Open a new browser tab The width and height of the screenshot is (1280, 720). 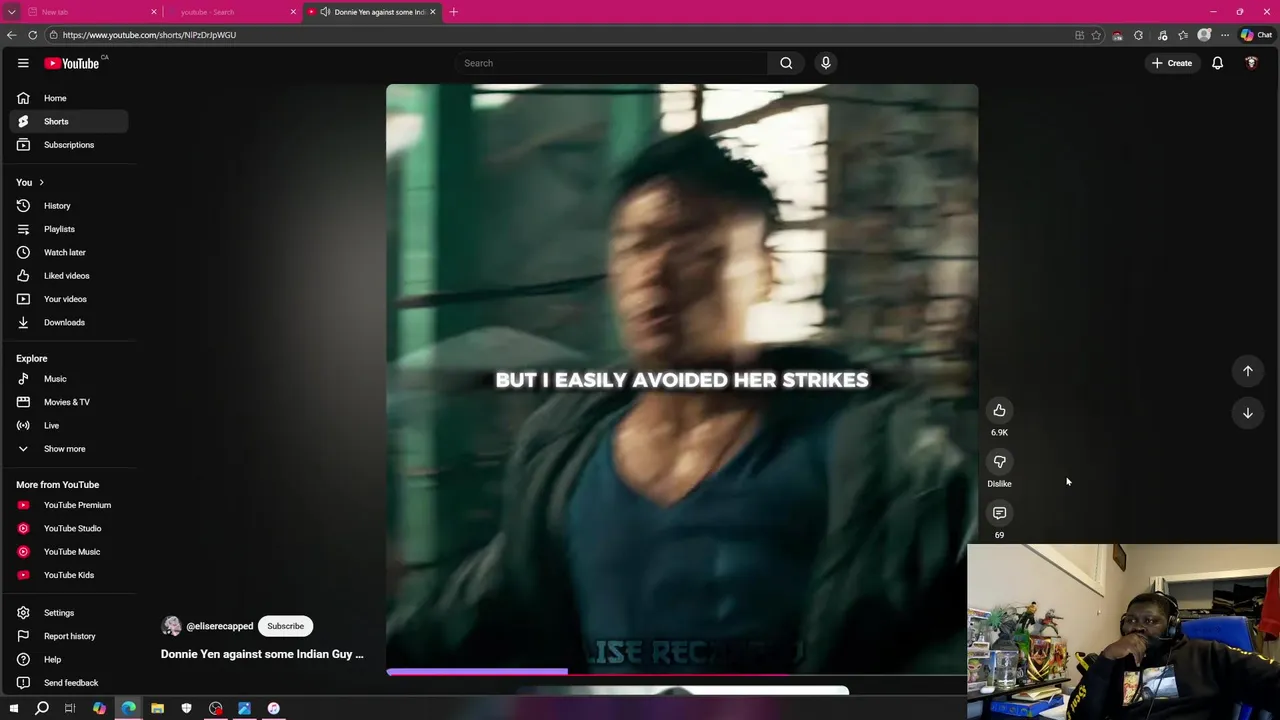pos(453,12)
